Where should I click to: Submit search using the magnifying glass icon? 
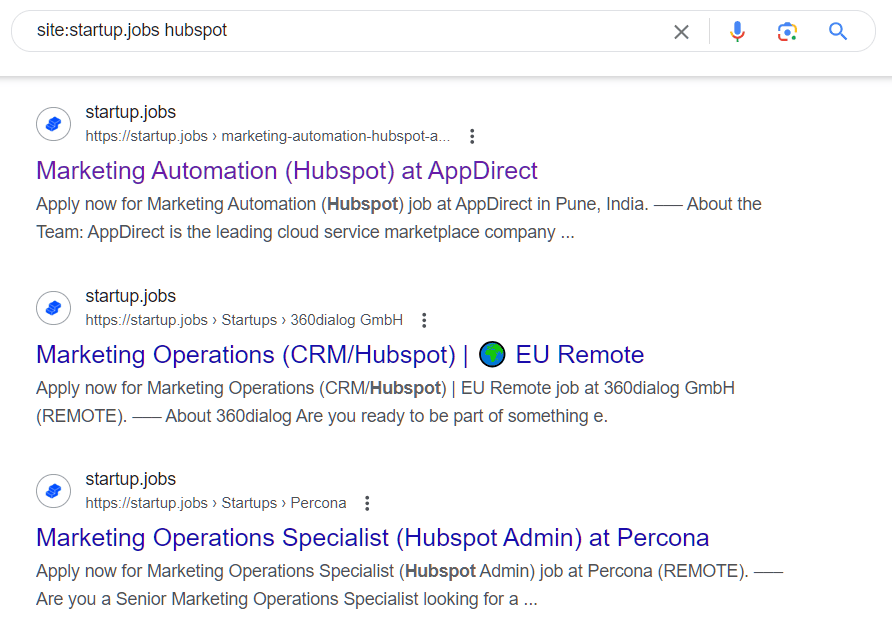(x=838, y=32)
